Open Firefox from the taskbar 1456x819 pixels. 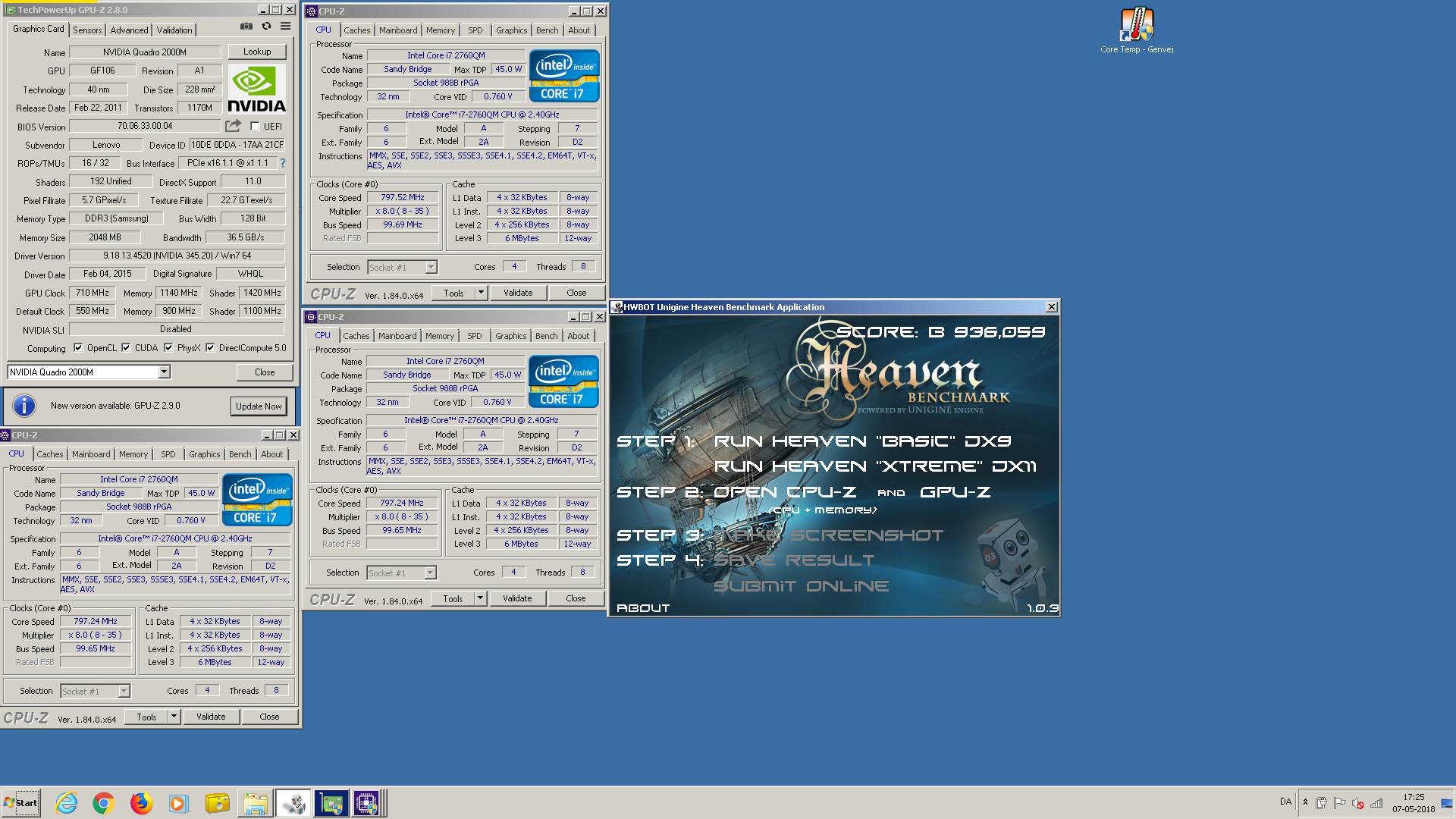pyautogui.click(x=141, y=803)
